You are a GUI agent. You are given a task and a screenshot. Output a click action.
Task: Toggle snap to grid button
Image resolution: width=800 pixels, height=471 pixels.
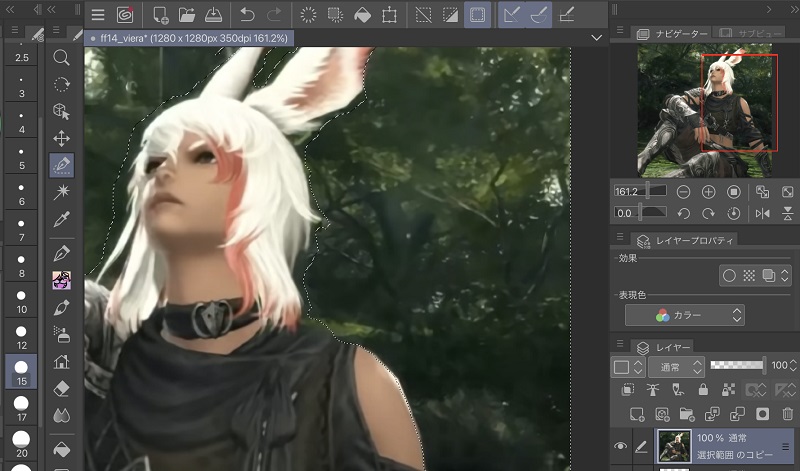coord(566,15)
